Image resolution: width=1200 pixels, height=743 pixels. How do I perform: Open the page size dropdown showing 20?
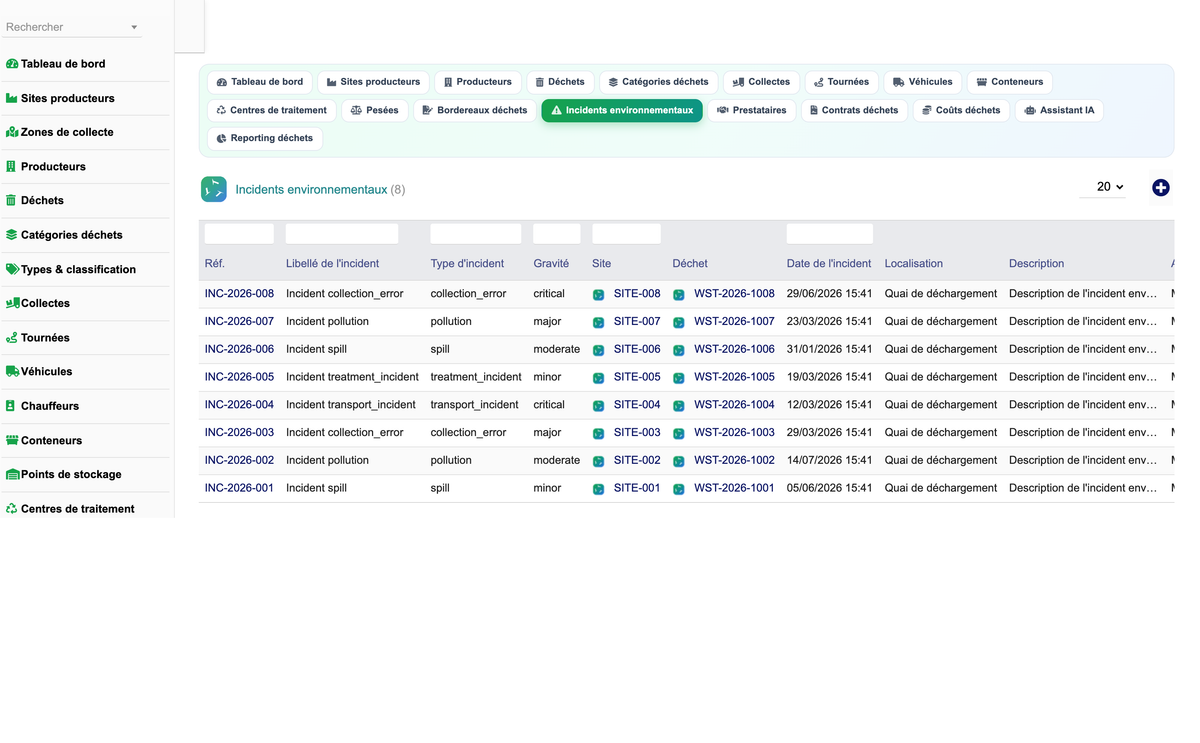coord(1103,187)
